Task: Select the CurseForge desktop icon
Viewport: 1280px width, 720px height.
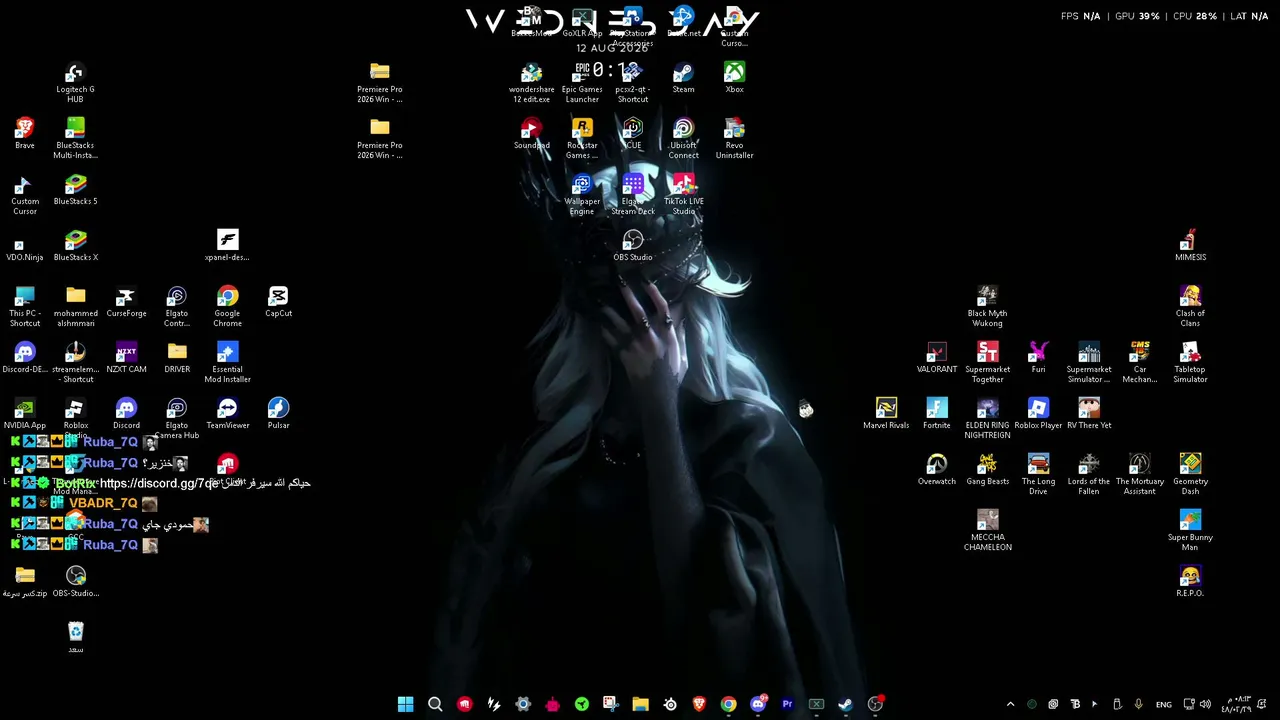Action: pyautogui.click(x=126, y=301)
